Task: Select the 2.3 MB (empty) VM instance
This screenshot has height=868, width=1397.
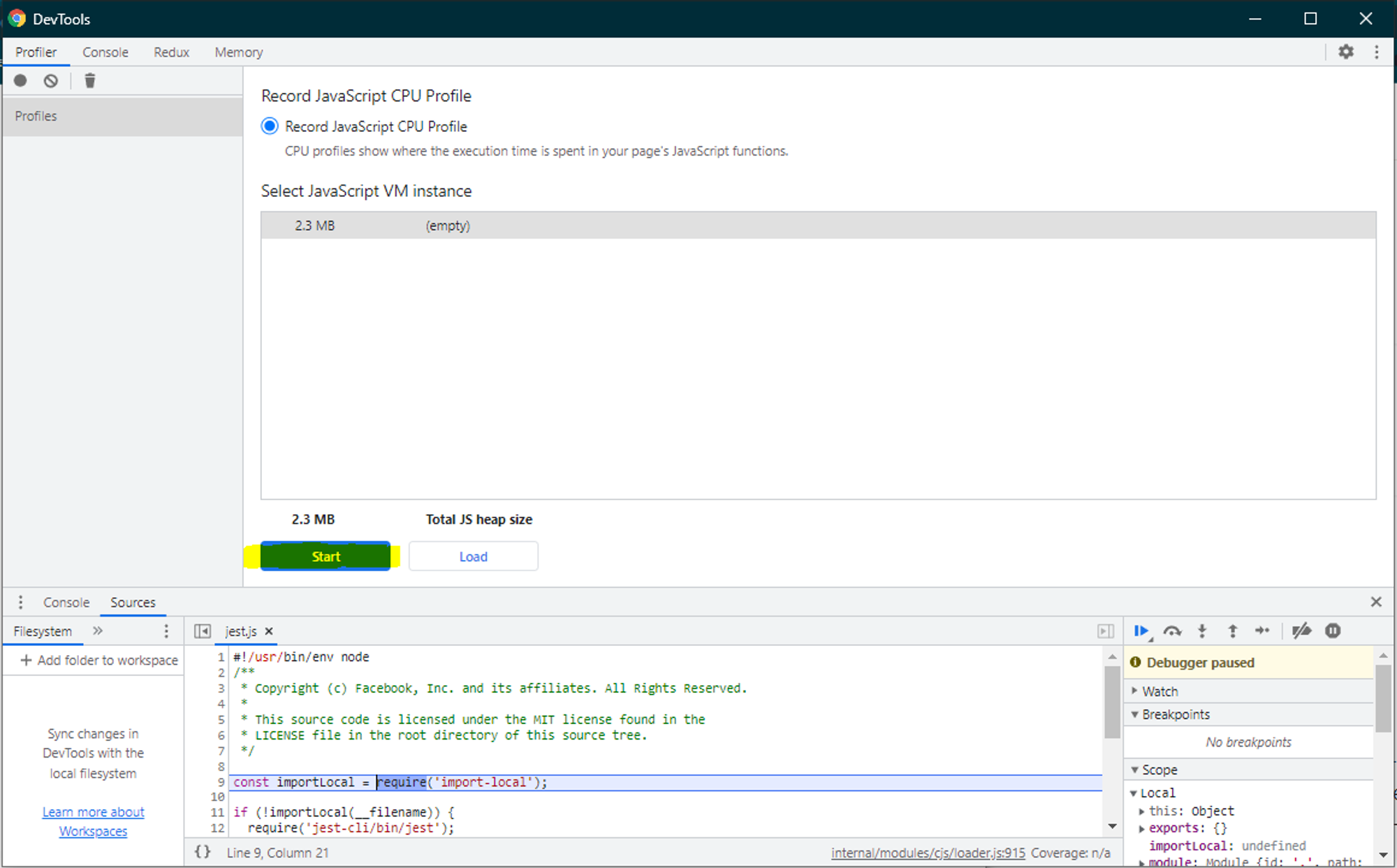Action: pos(818,226)
